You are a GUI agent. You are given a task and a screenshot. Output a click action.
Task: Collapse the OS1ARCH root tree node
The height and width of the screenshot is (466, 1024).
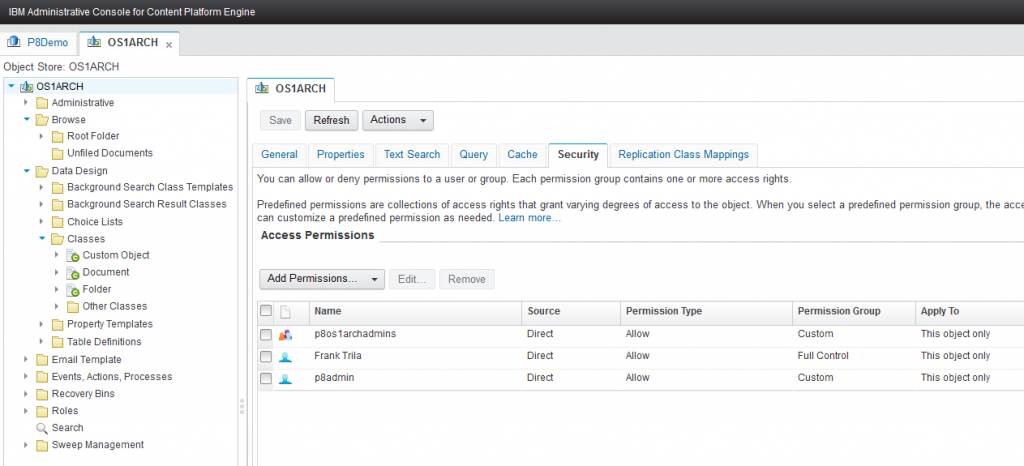point(11,86)
